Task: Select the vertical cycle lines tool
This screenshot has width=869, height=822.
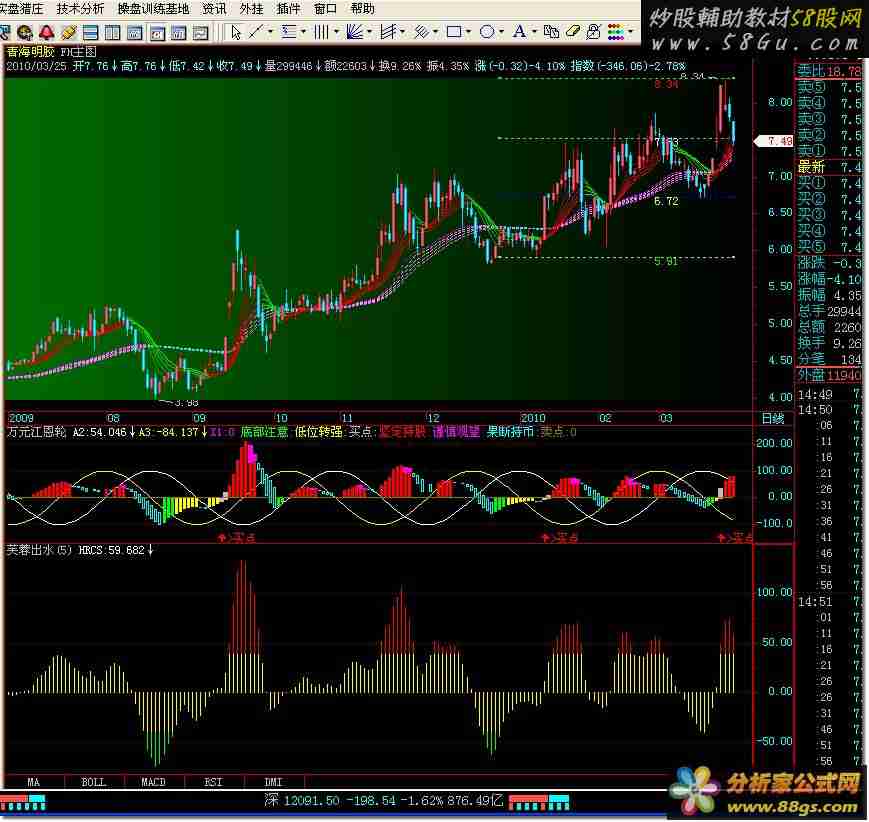Action: click(321, 32)
